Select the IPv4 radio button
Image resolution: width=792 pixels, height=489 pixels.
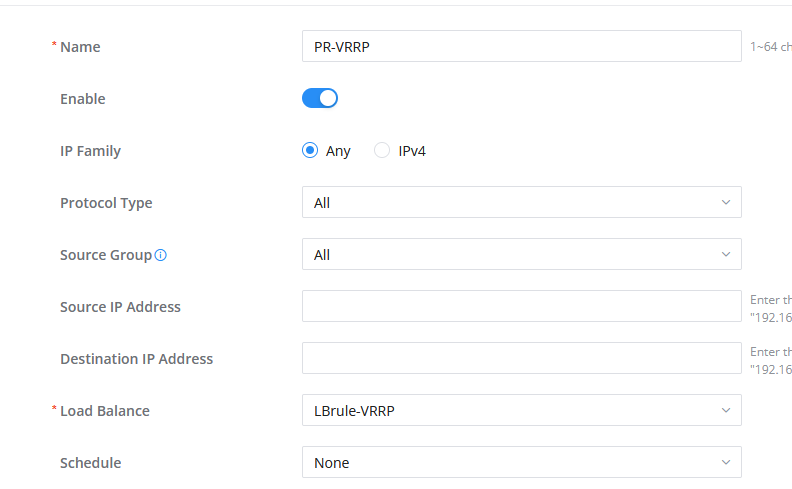point(382,151)
